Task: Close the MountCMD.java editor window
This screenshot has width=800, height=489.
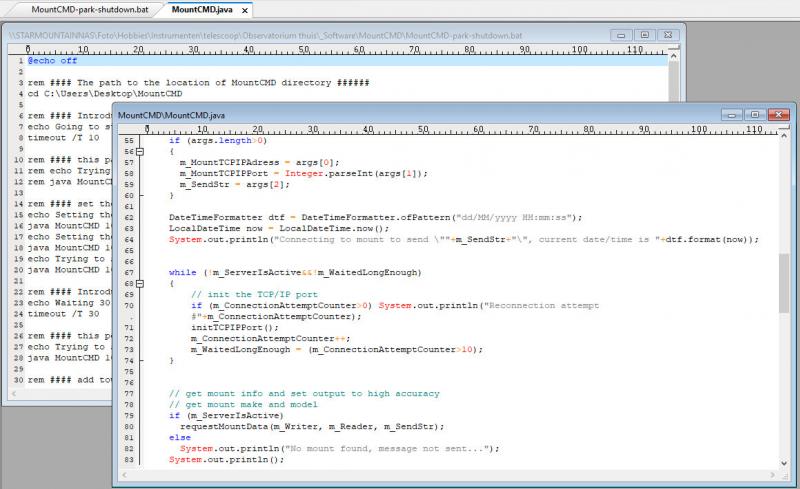Action: (x=778, y=115)
